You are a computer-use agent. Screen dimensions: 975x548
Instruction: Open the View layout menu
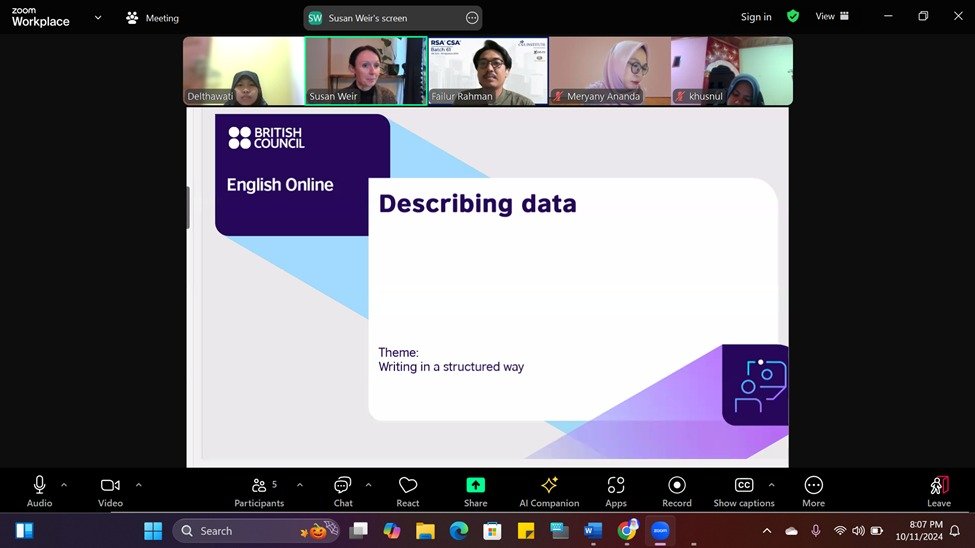point(832,17)
